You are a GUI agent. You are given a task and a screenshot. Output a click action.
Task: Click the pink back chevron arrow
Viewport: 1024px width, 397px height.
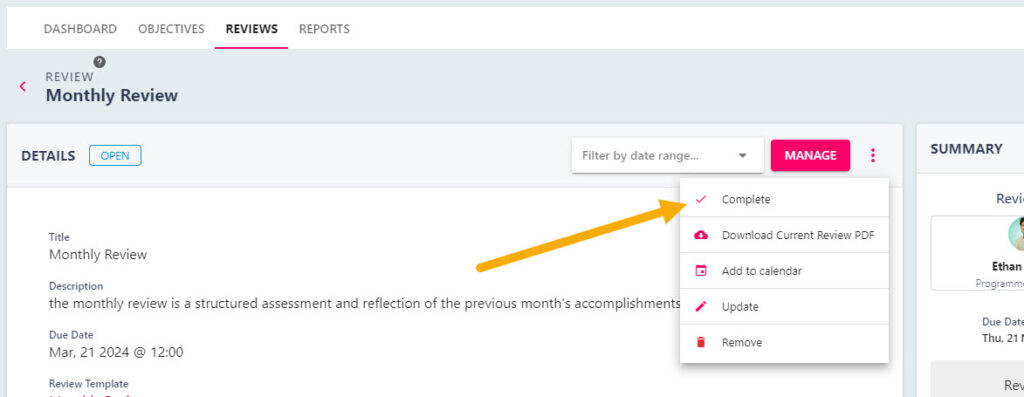click(23, 86)
